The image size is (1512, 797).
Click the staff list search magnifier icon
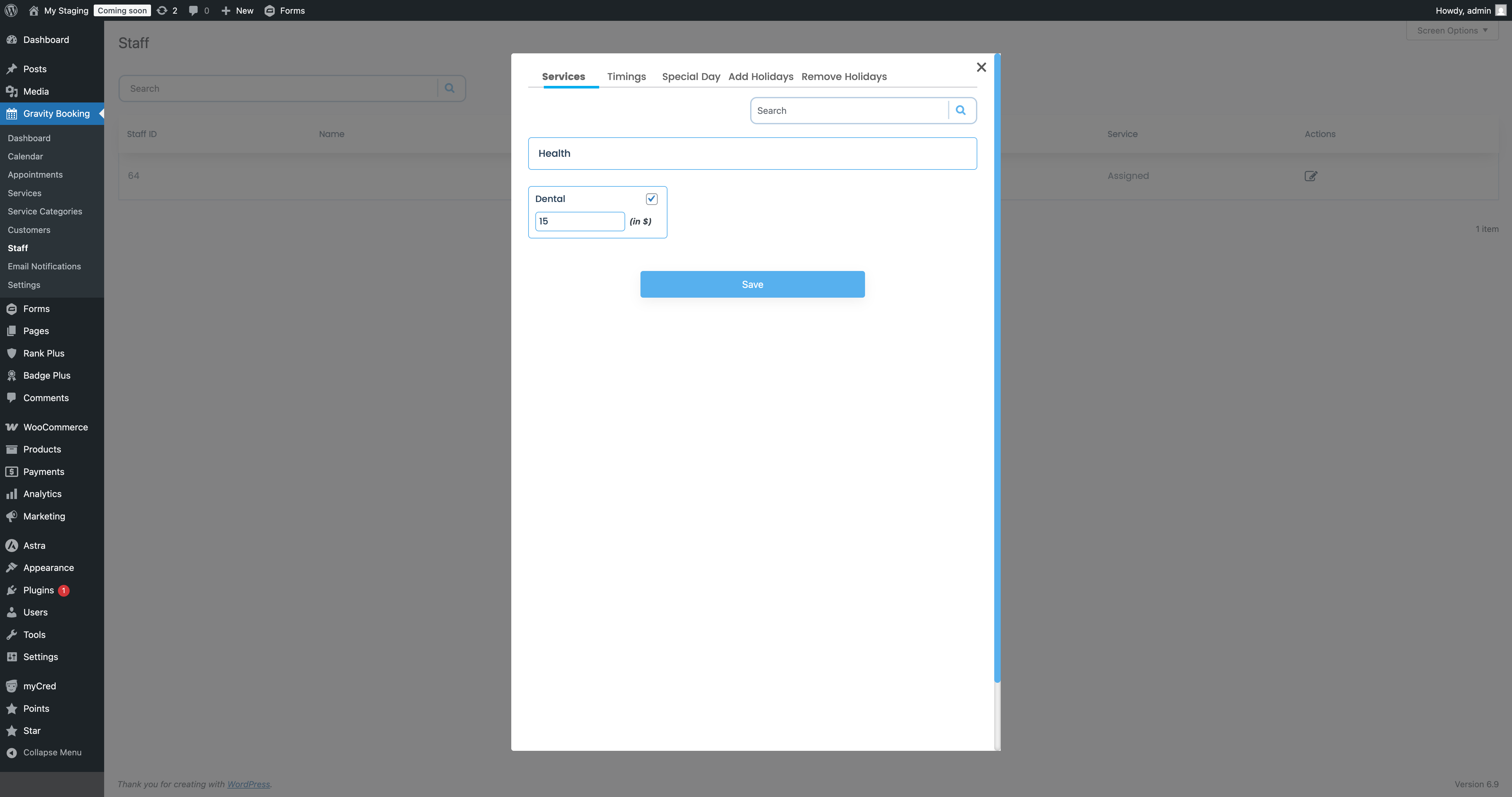[450, 88]
